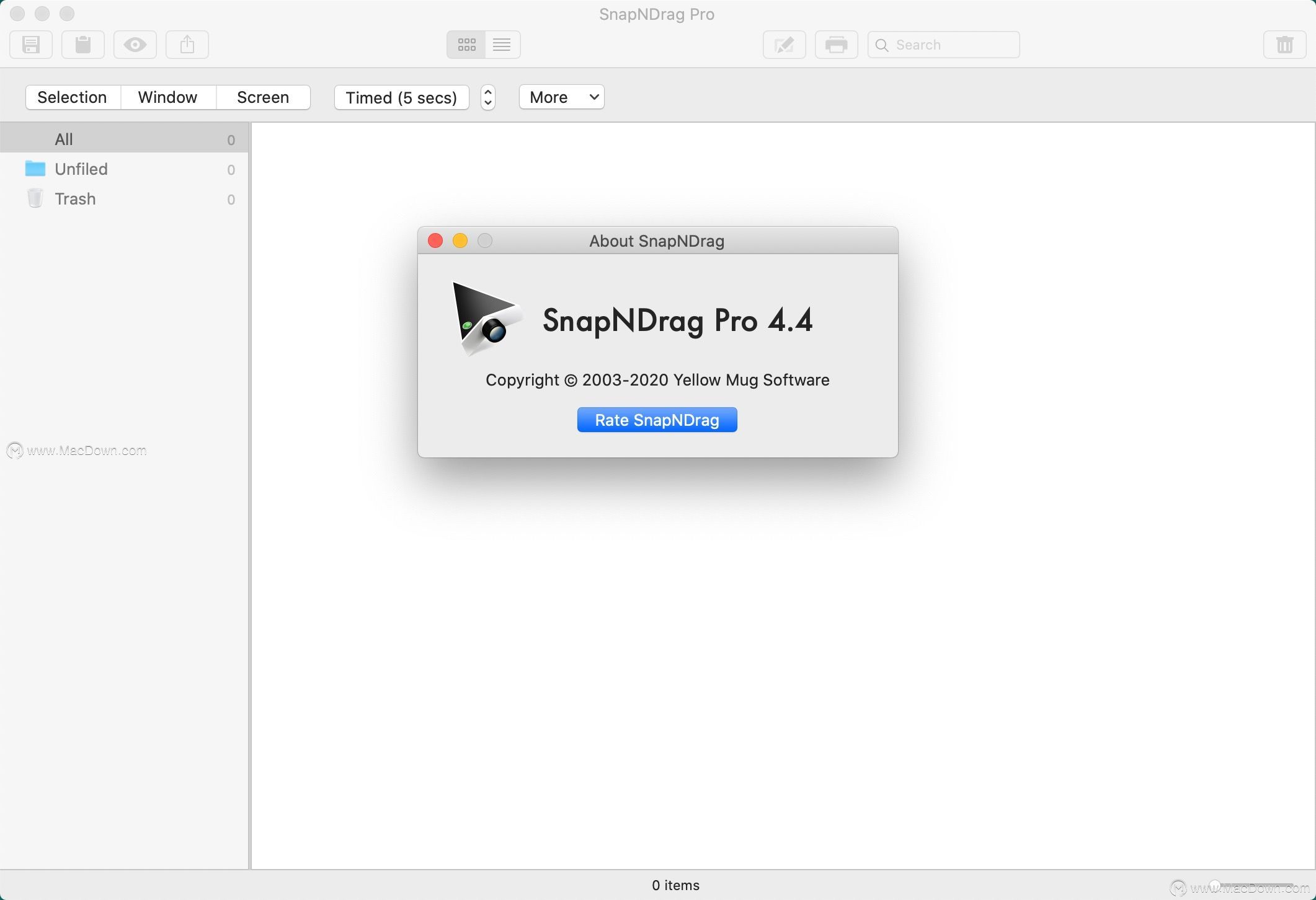Viewport: 1316px width, 900px height.
Task: Minimize the About SnapNDrag dialog
Action: coord(460,240)
